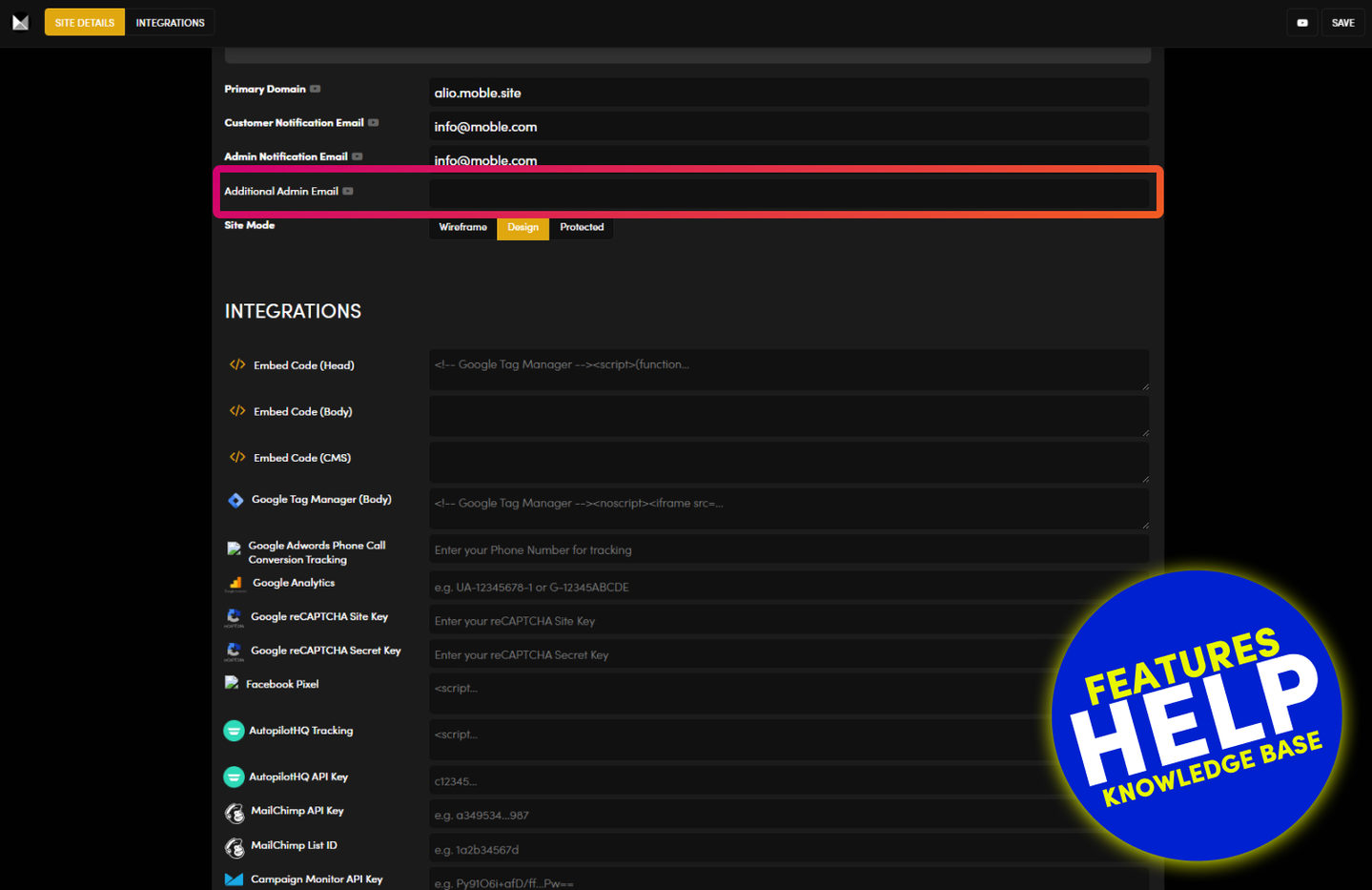Click the AutopilotHQ Tracking icon
The width and height of the screenshot is (1372, 890).
coord(234,731)
